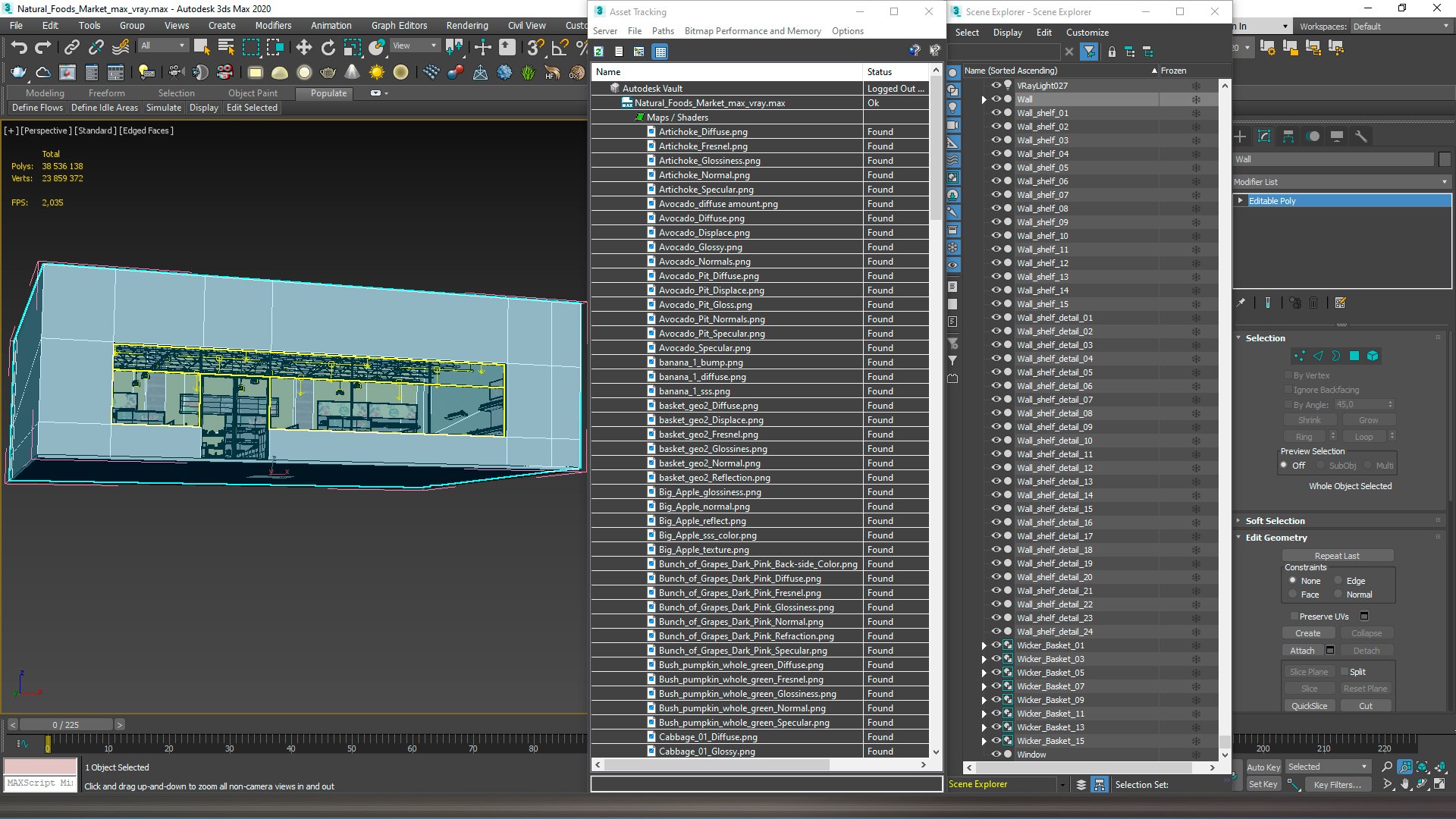The height and width of the screenshot is (819, 1456).
Task: Open the selection filter All dropdown
Action: pos(163,46)
